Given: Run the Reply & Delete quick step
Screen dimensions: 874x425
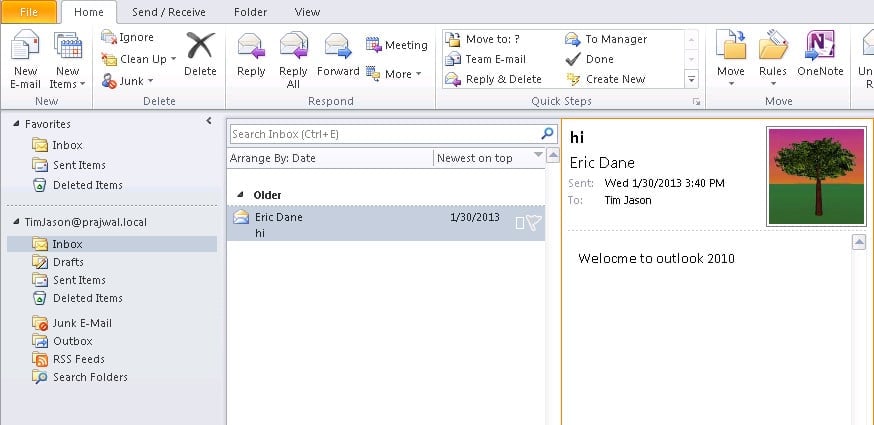Looking at the screenshot, I should tap(493, 79).
